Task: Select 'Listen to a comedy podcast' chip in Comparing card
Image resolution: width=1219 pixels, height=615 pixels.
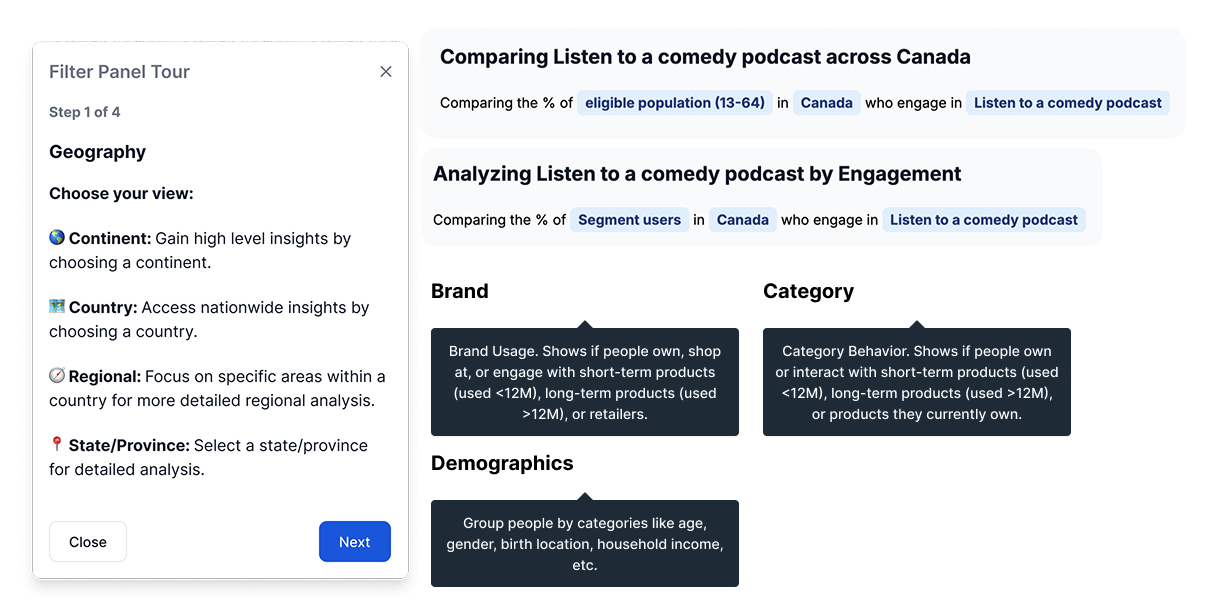Action: 1068,103
